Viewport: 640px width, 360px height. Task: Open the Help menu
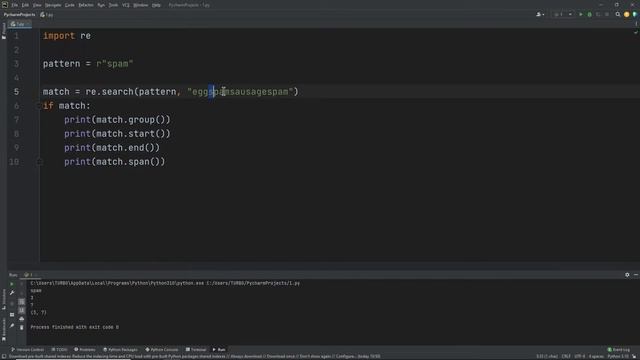pyautogui.click(x=156, y=5)
